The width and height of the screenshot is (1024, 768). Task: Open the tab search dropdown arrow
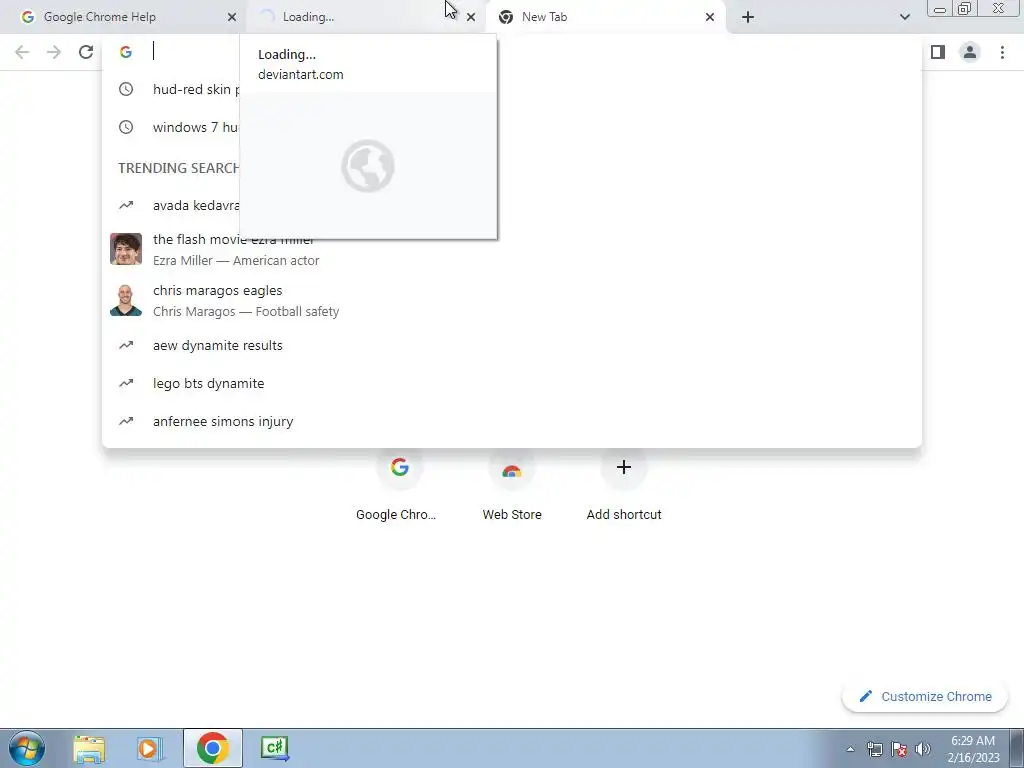[x=904, y=17]
